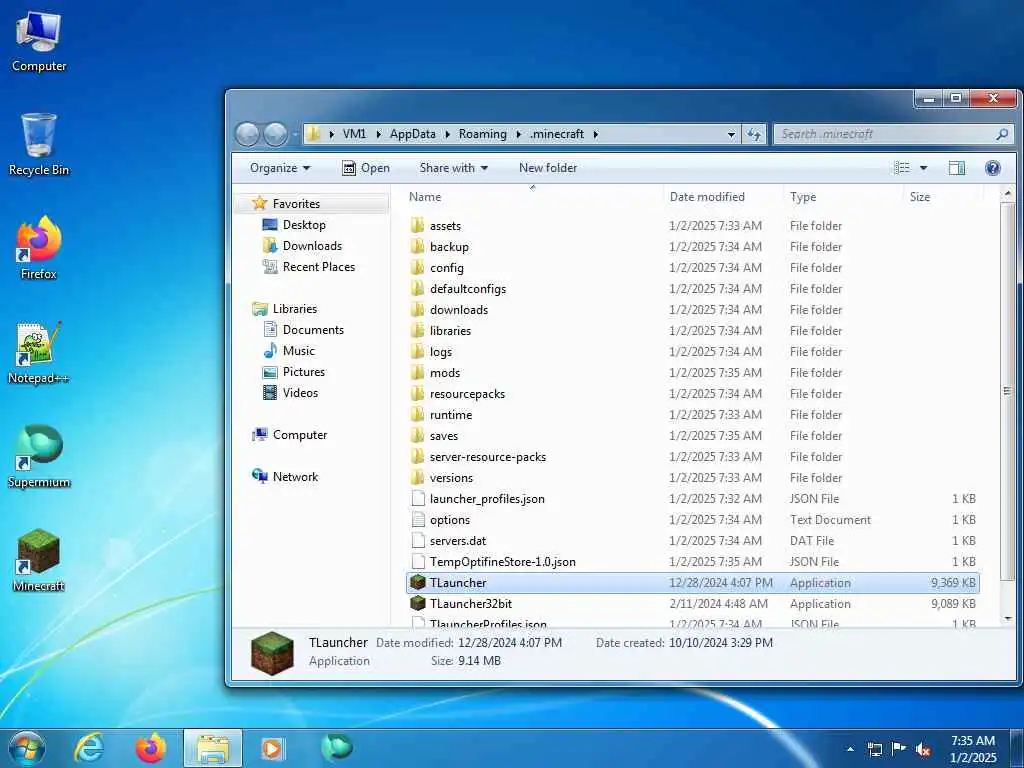Select the Firefox desktop shortcut

[39, 248]
